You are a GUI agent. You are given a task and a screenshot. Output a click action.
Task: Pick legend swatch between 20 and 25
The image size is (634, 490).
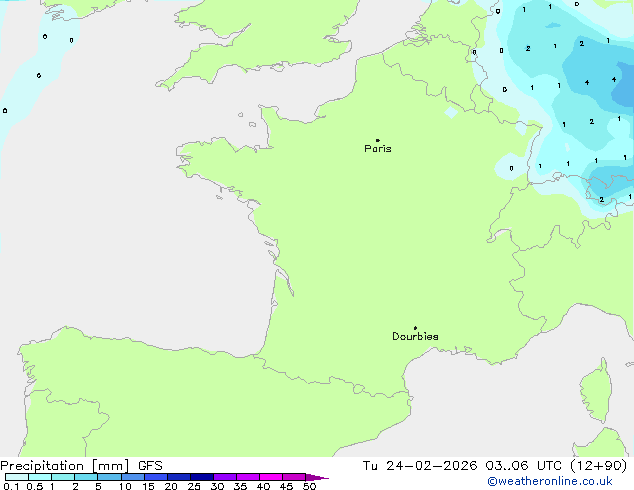pos(179,477)
